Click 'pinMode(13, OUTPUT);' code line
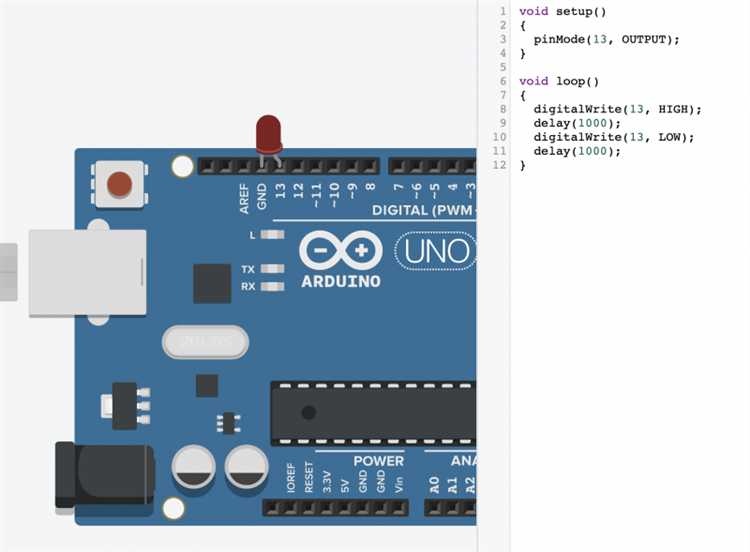Screen dimensions: 750x552 point(607,39)
